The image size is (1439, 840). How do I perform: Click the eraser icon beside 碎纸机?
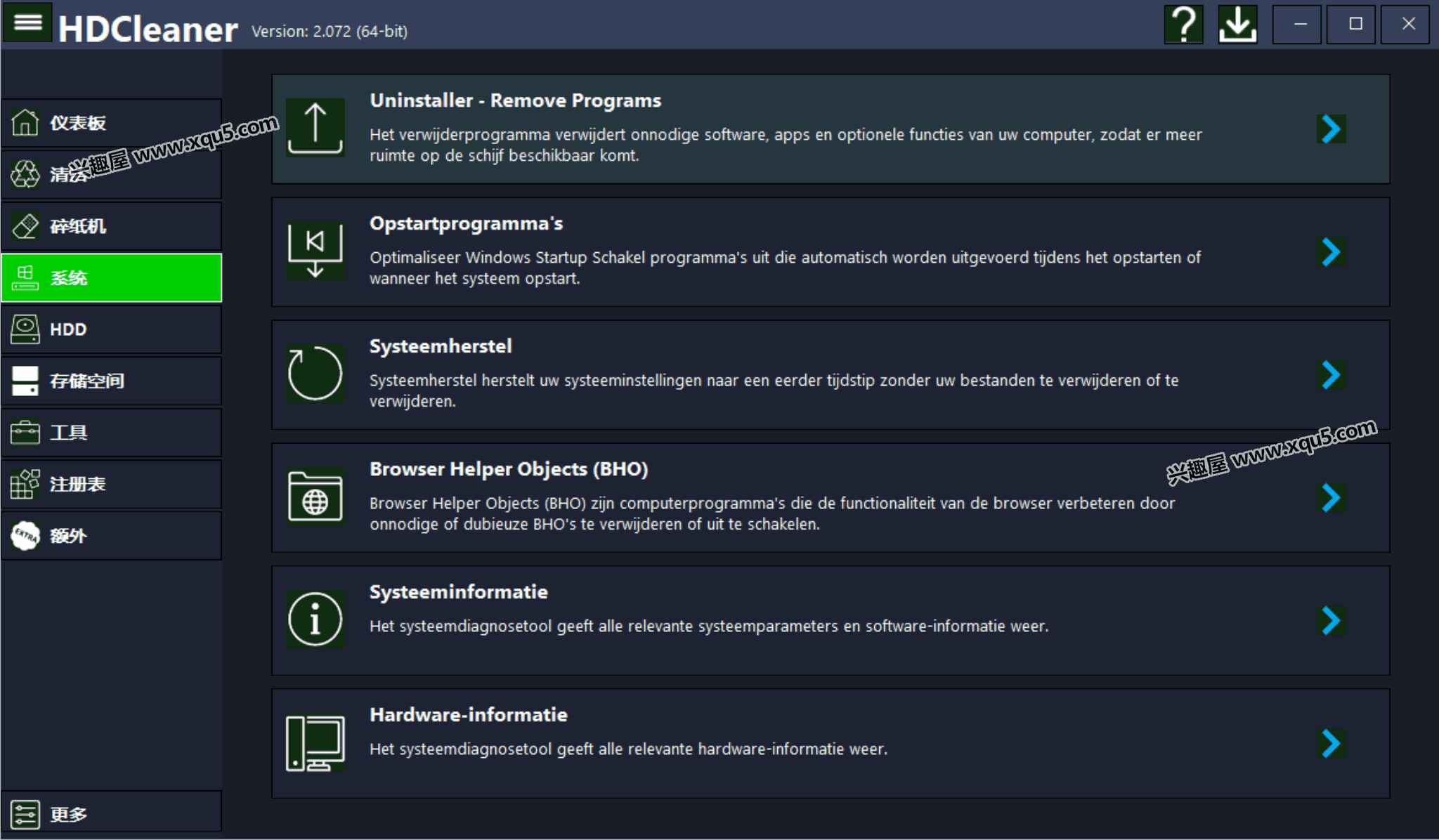tap(25, 225)
